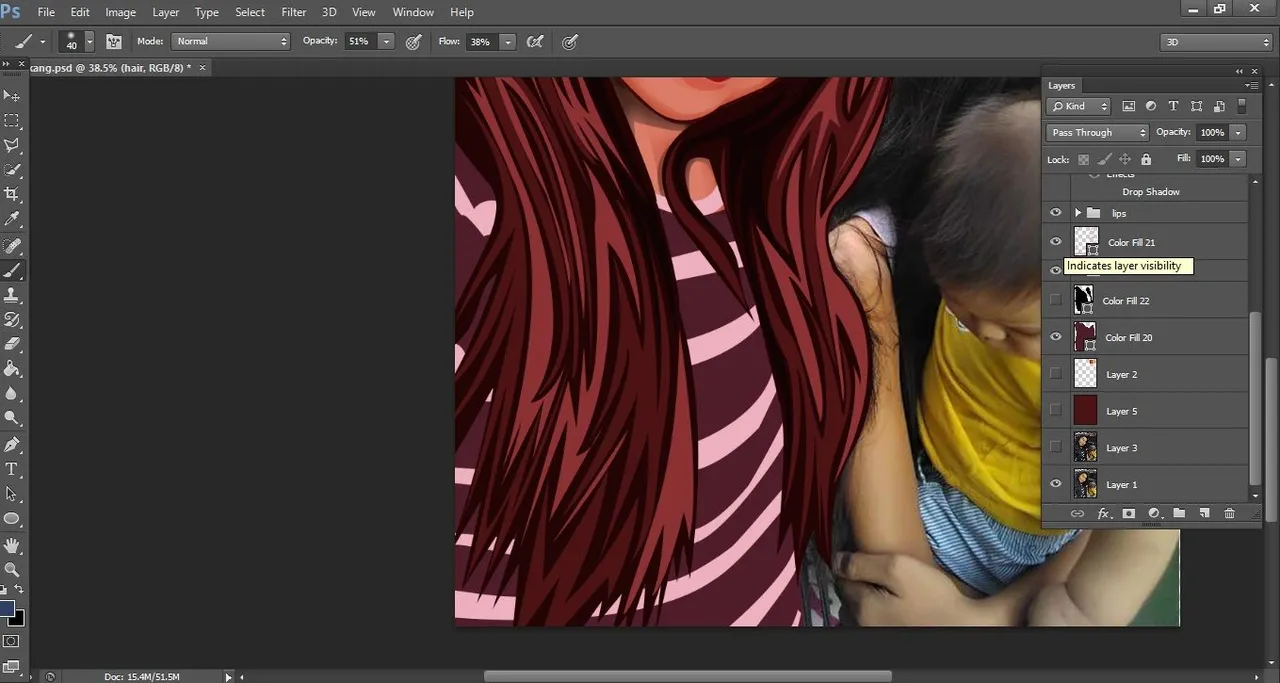Expand the lips layer group
Screen dimensions: 1280x683
1077,213
